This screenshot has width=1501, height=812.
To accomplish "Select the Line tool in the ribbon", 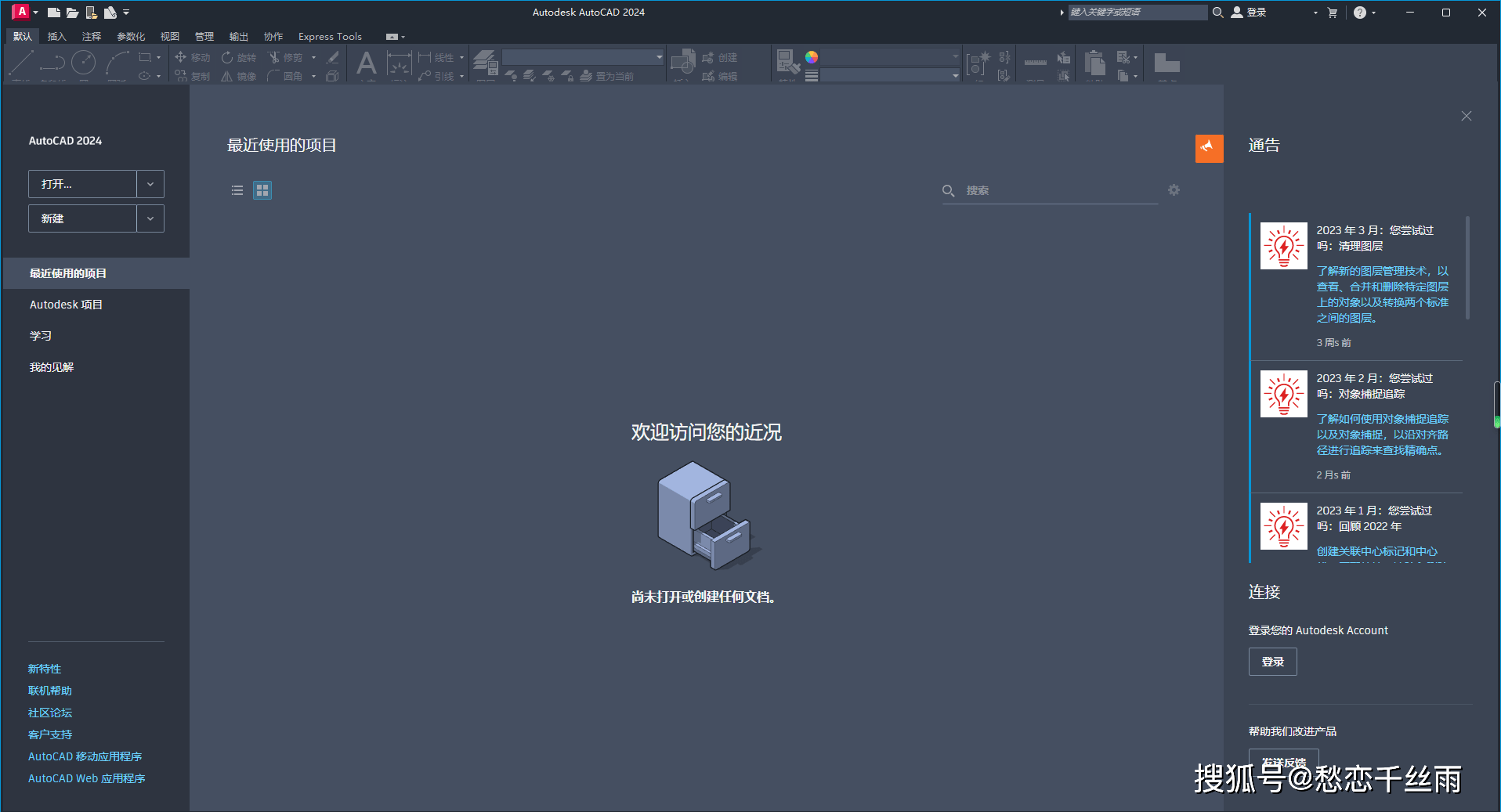I will tap(21, 63).
